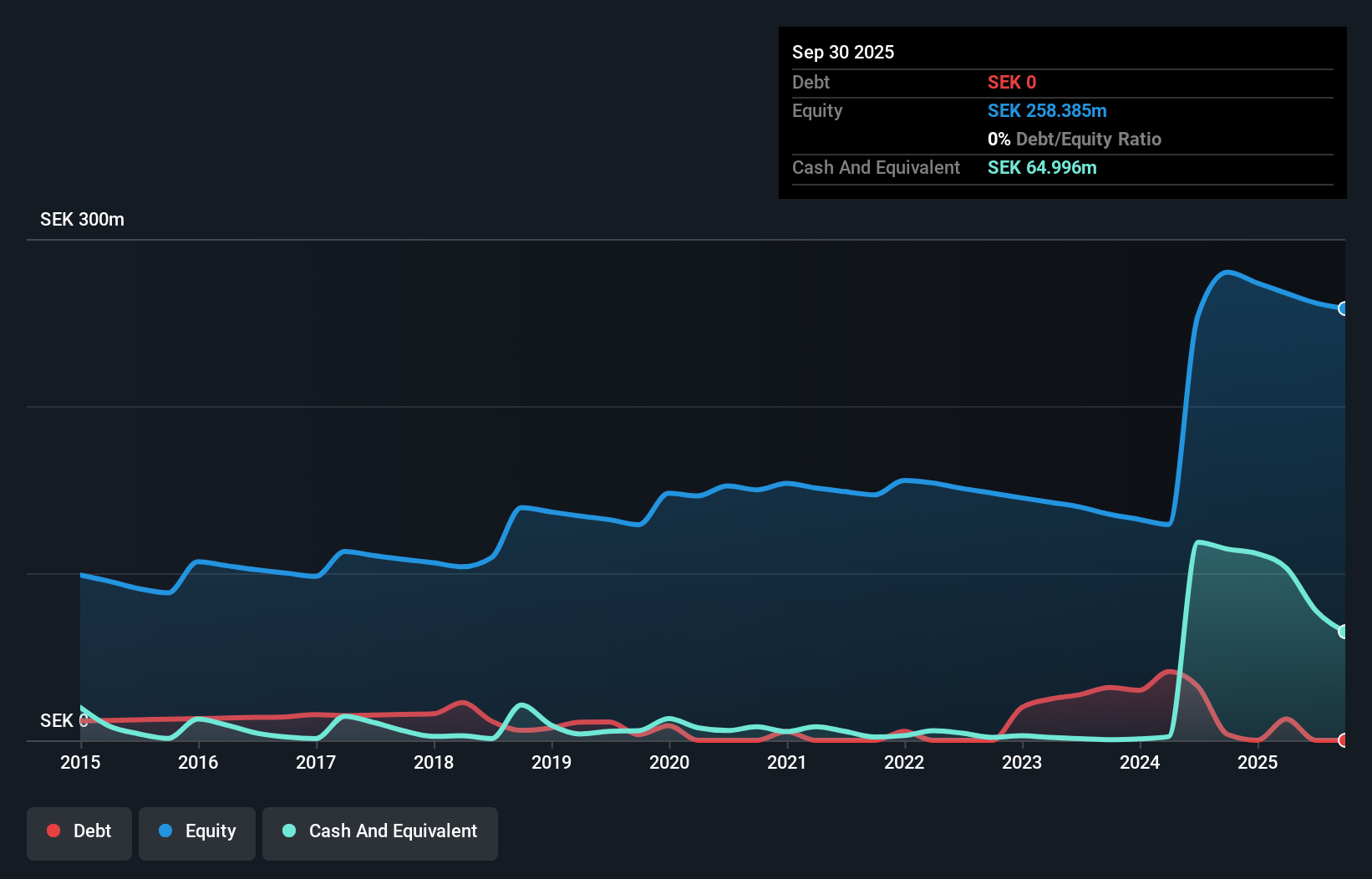Screen dimensions: 1372x879
Task: Toggle the Debt series visibility
Action: [x=79, y=832]
